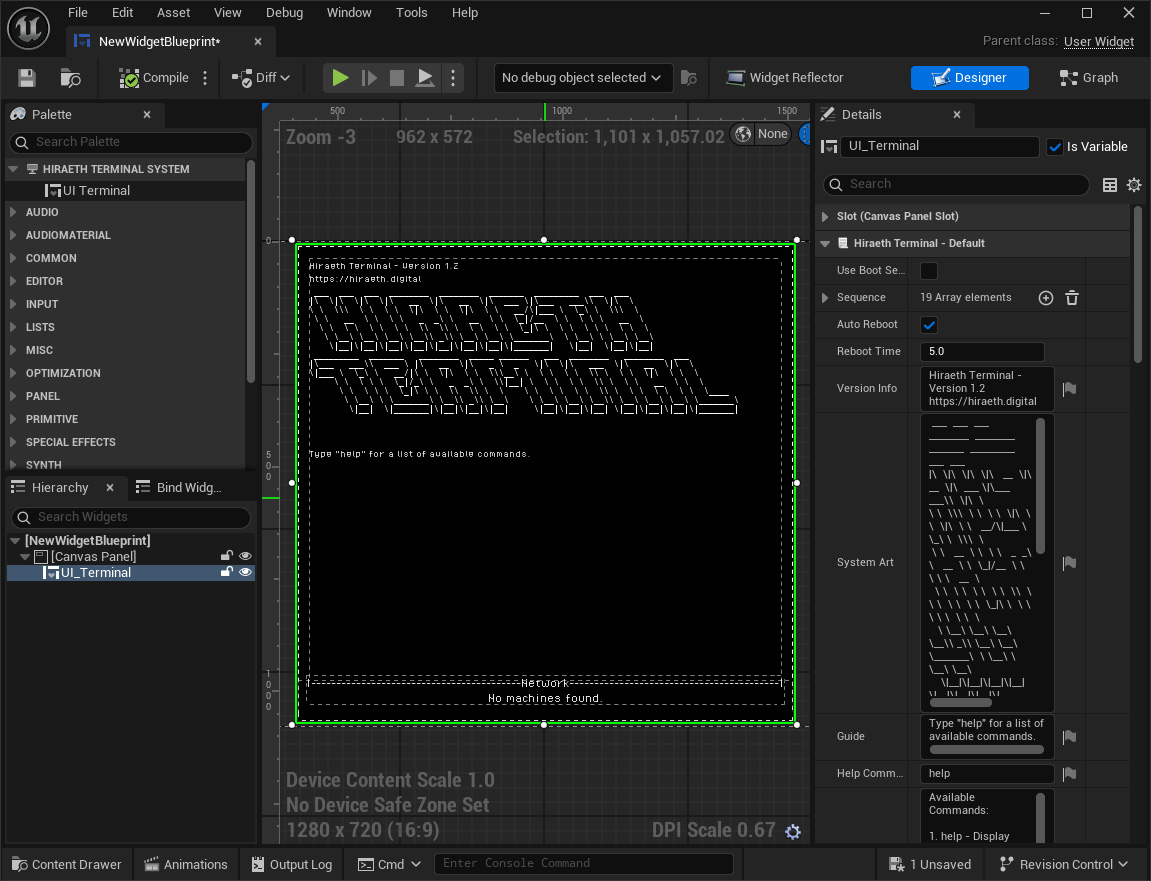1151x881 pixels.
Task: Close the Hierarchy panel tab
Action: [110, 487]
